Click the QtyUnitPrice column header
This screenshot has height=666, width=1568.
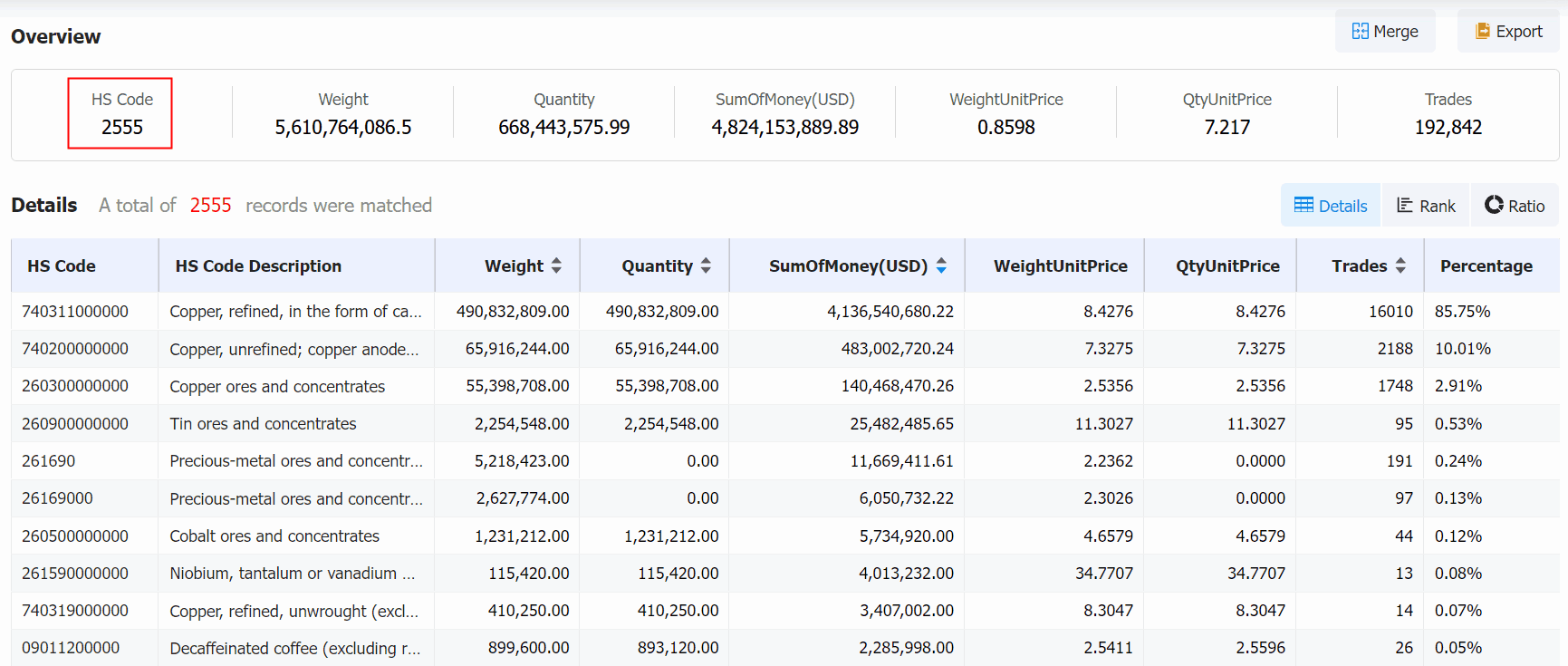click(x=1220, y=265)
